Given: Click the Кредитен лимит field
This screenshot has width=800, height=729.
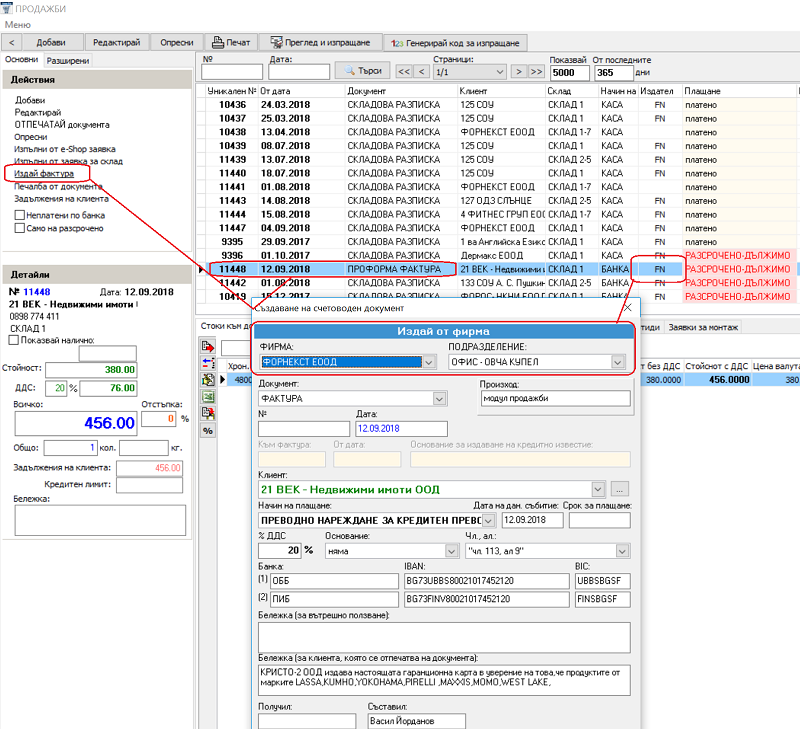Looking at the screenshot, I should coord(149,485).
